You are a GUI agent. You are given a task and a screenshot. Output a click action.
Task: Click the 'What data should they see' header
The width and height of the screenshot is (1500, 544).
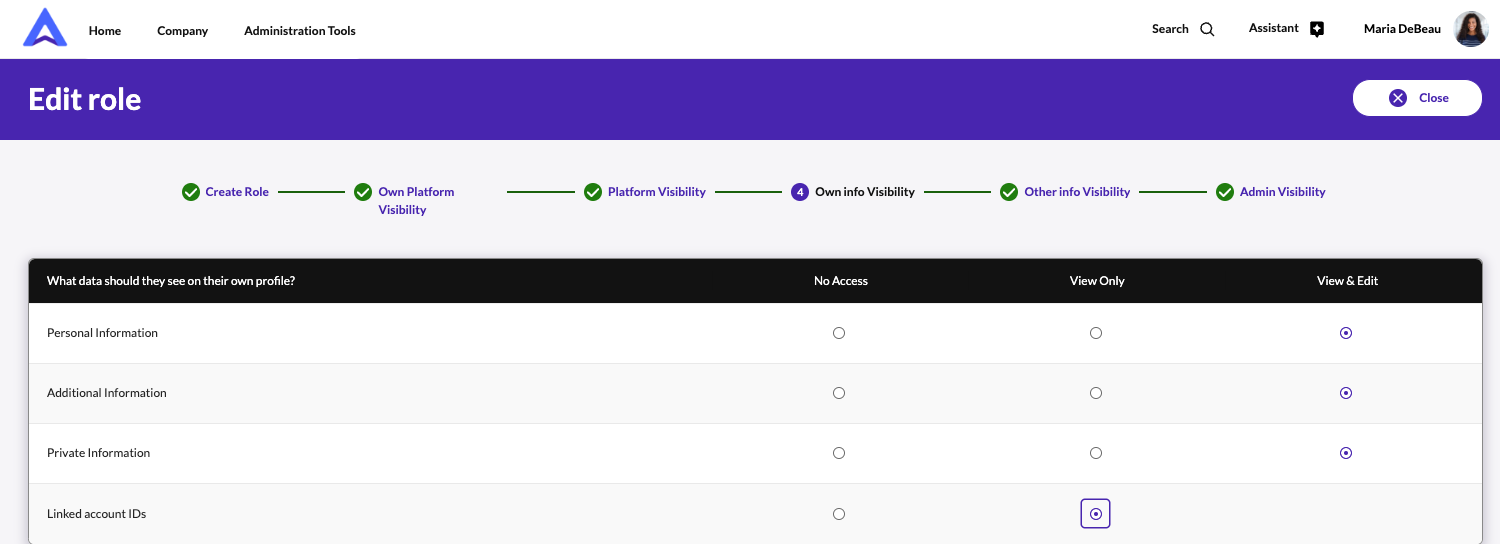pos(171,281)
